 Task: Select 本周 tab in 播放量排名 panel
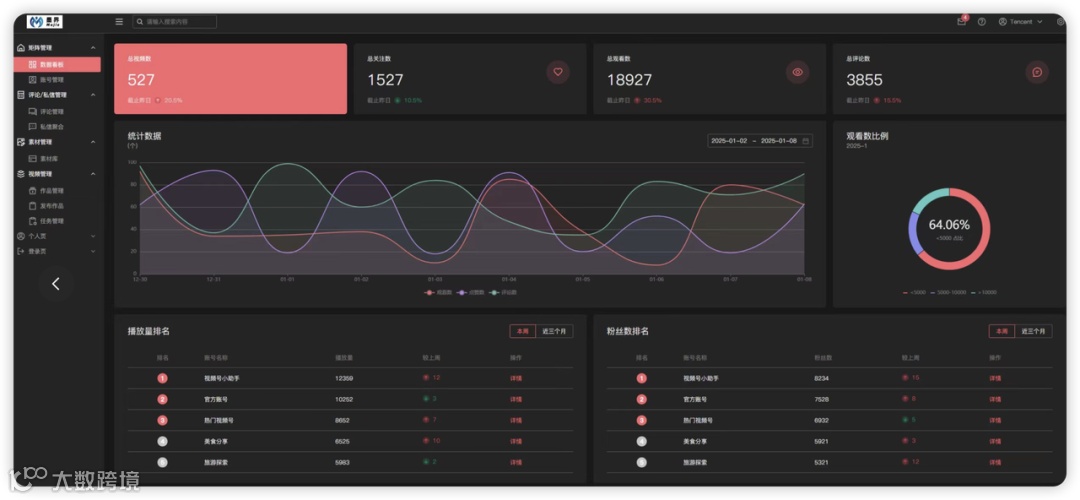pyautogui.click(x=523, y=331)
